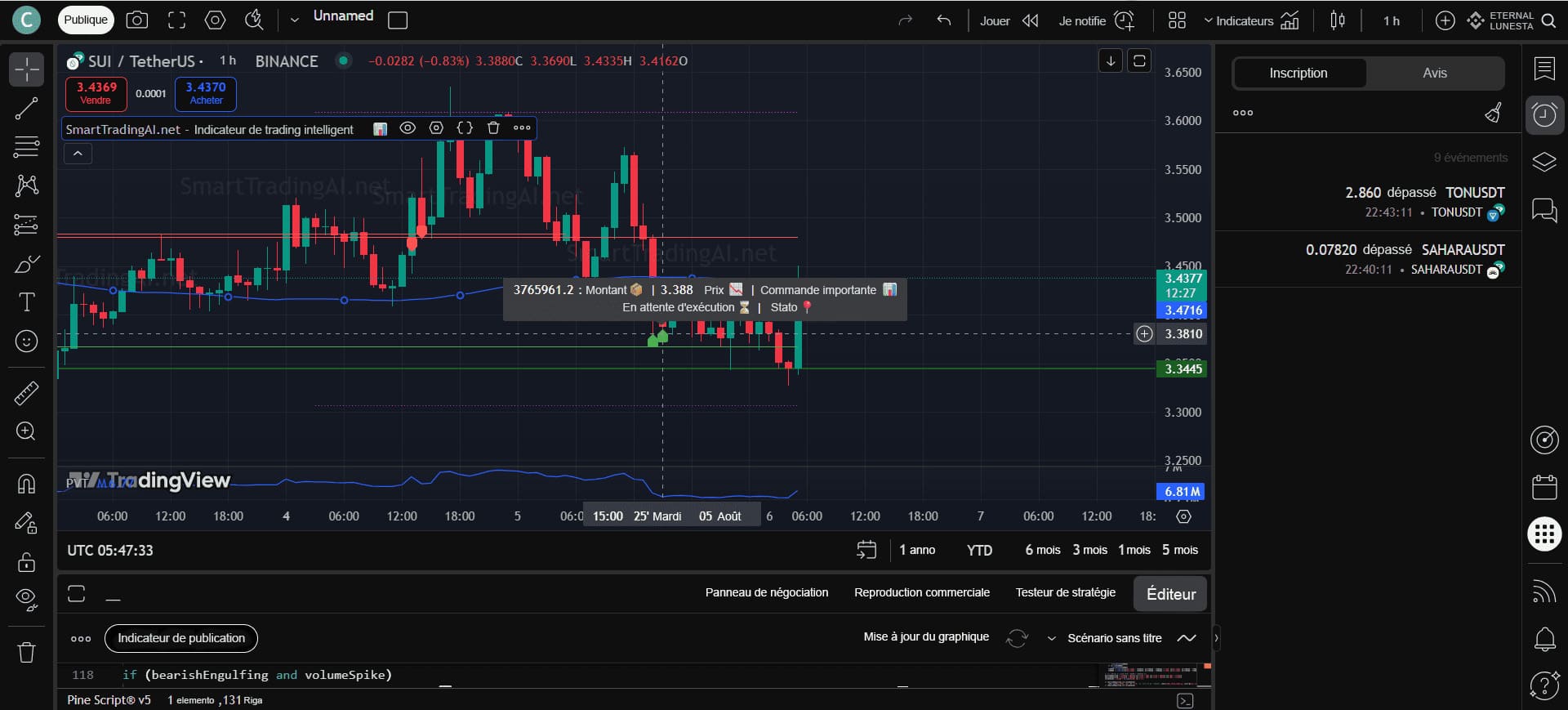The height and width of the screenshot is (710, 1568).
Task: Select the trend line drawing tool
Action: (x=26, y=109)
